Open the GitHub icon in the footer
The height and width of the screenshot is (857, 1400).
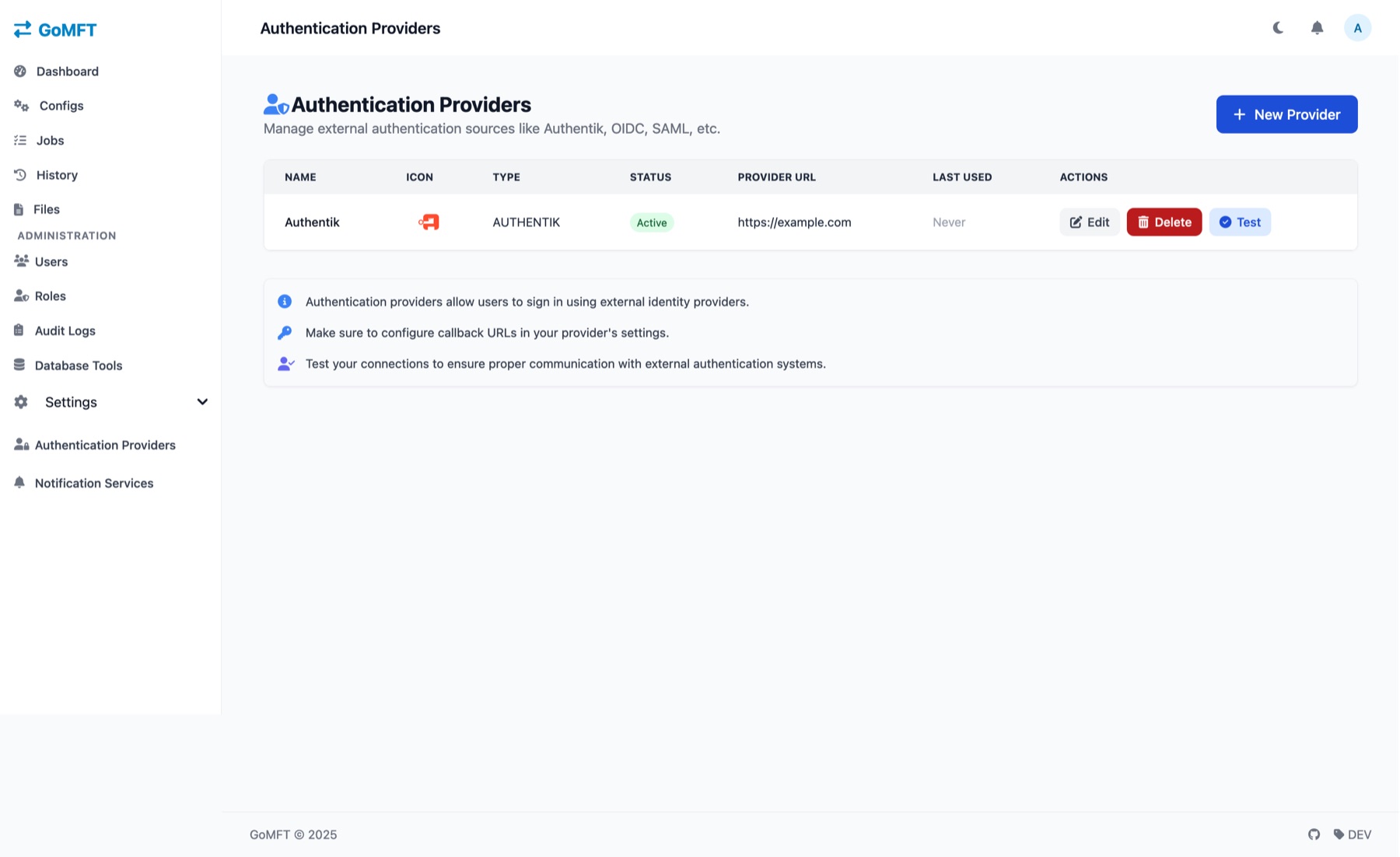click(1314, 834)
